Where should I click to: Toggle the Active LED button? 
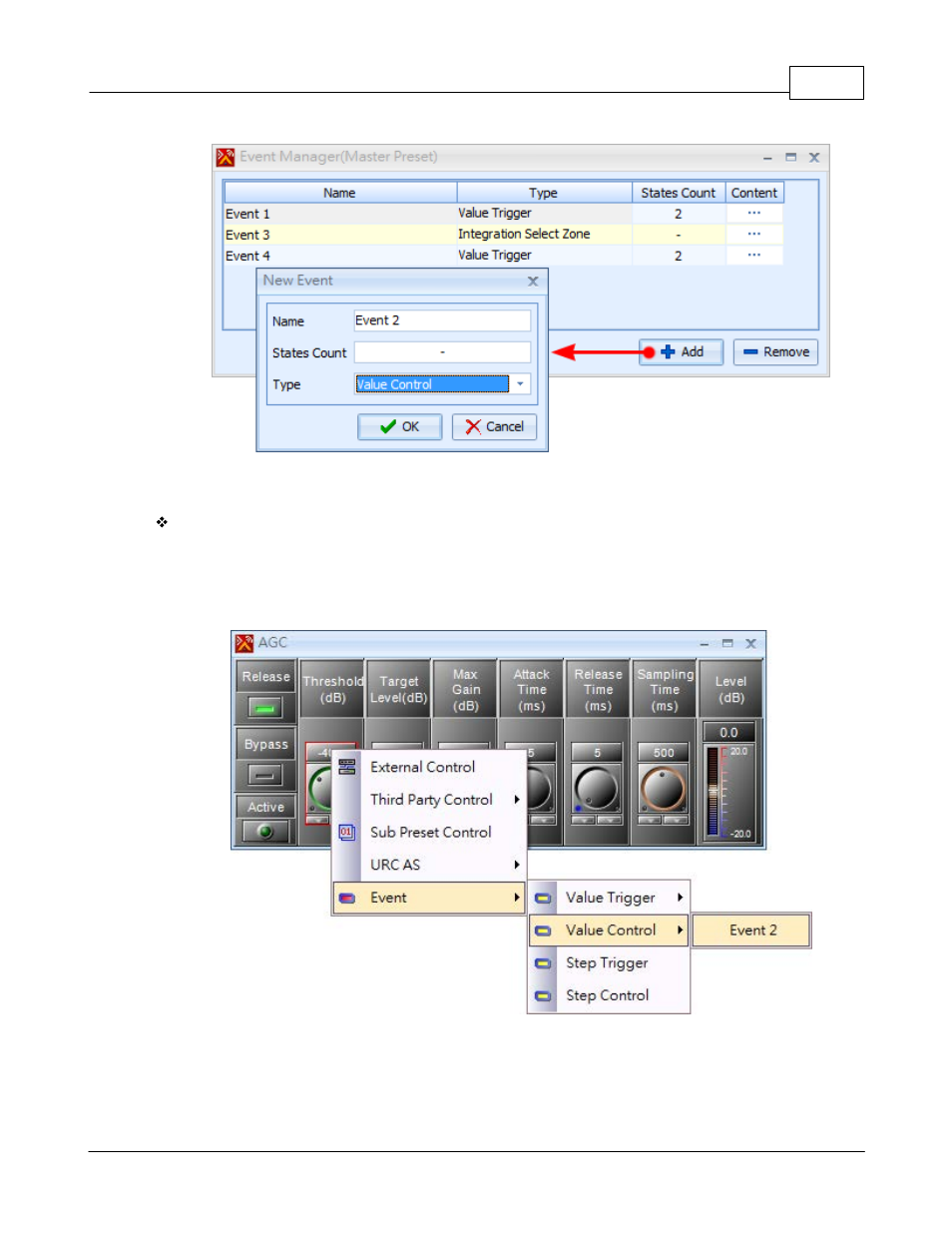point(265,831)
